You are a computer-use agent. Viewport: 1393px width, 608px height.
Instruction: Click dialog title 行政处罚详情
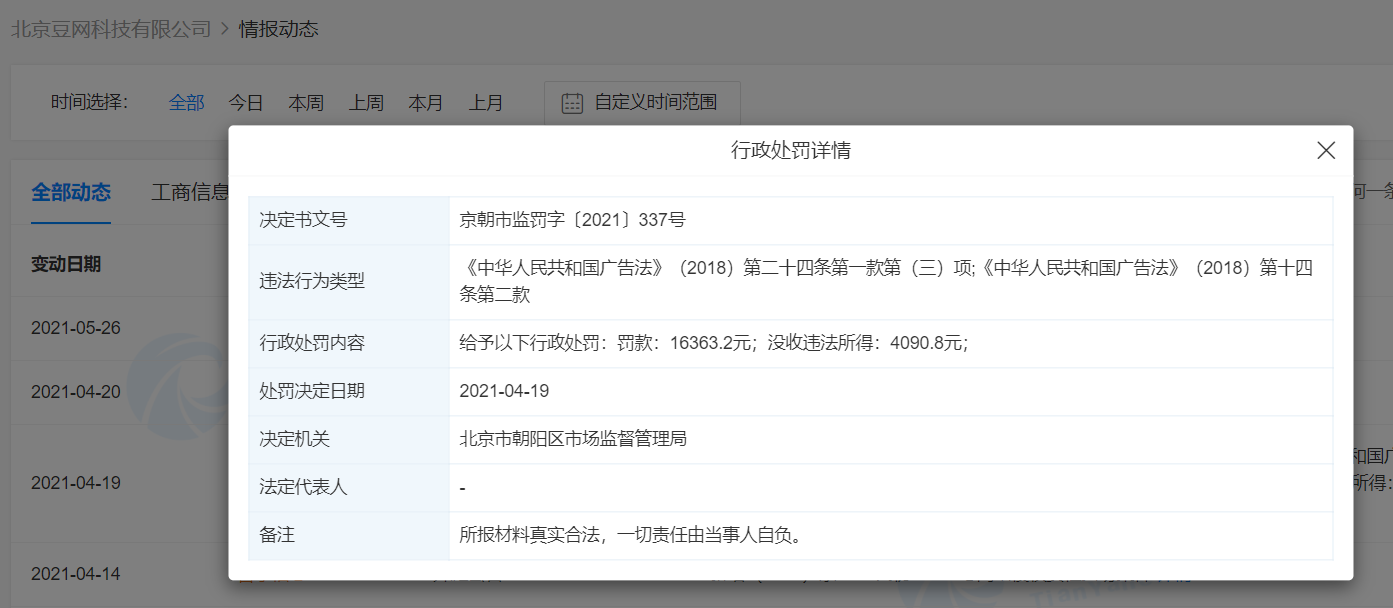[791, 151]
